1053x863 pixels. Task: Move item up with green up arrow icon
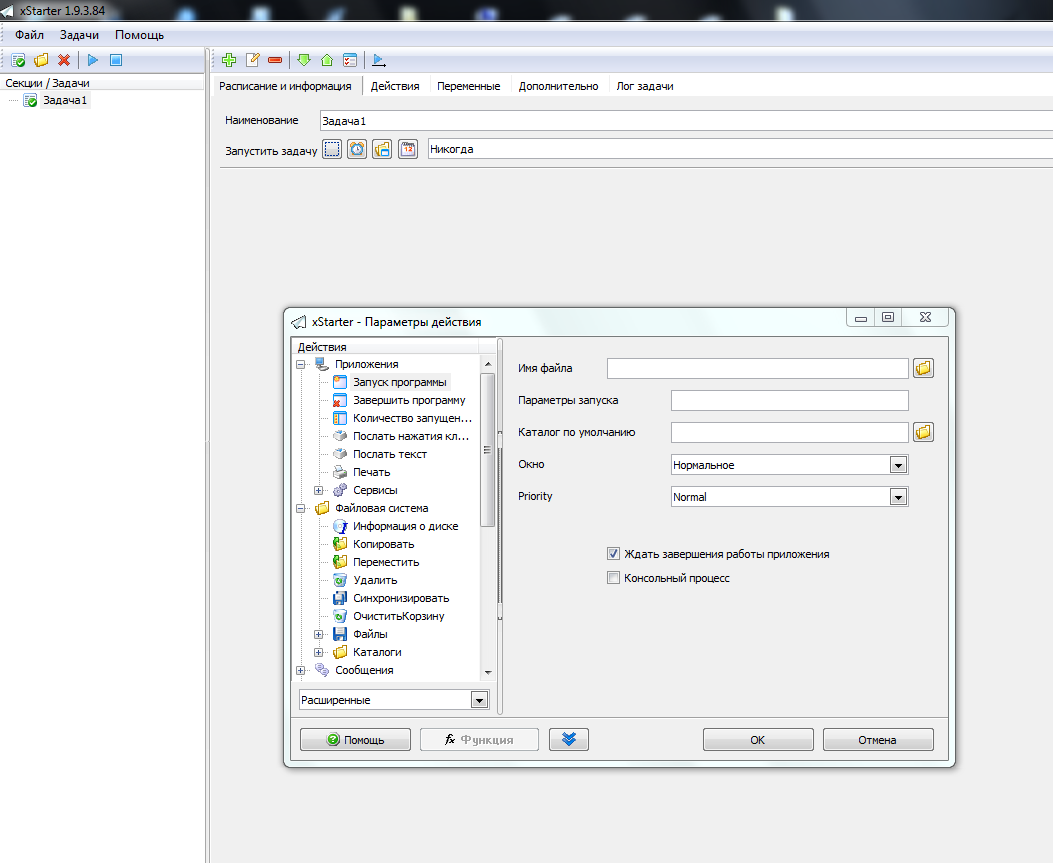[327, 60]
